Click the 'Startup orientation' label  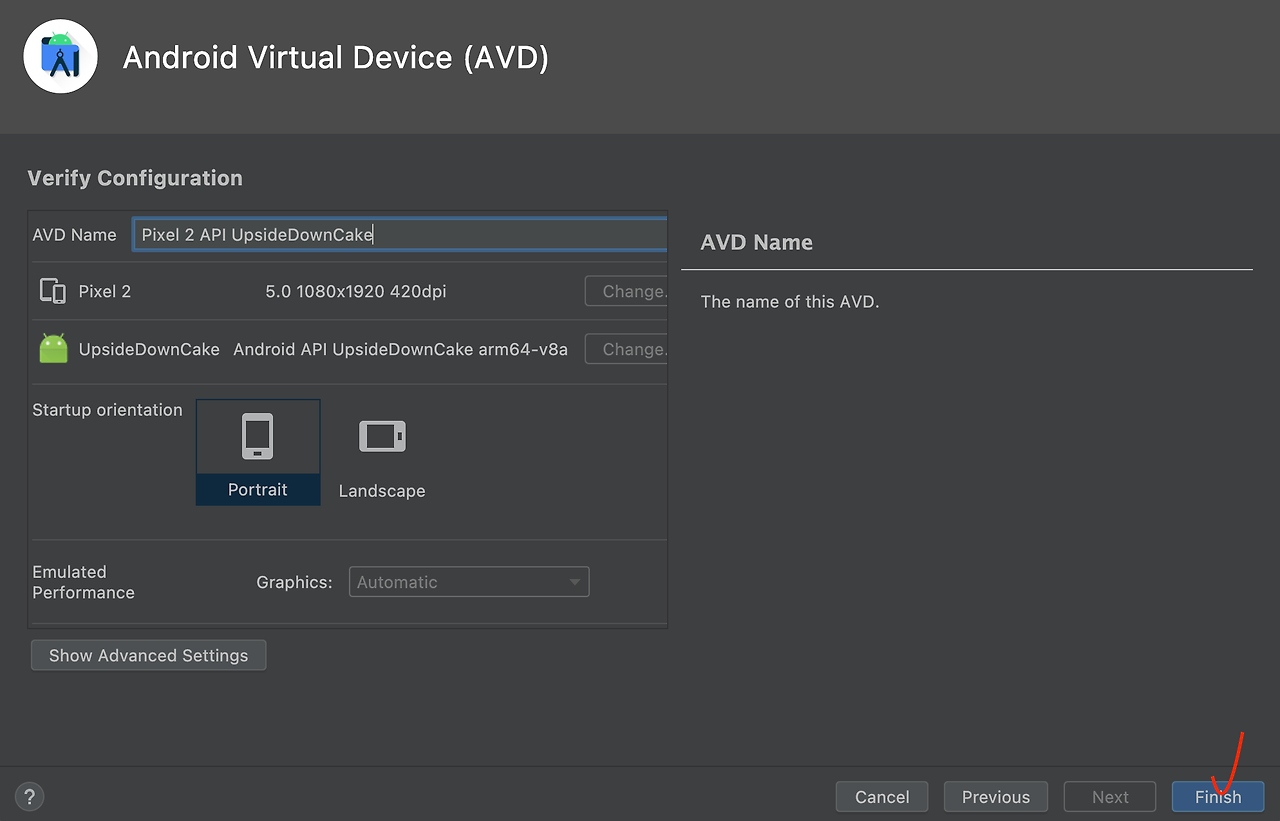(x=107, y=410)
